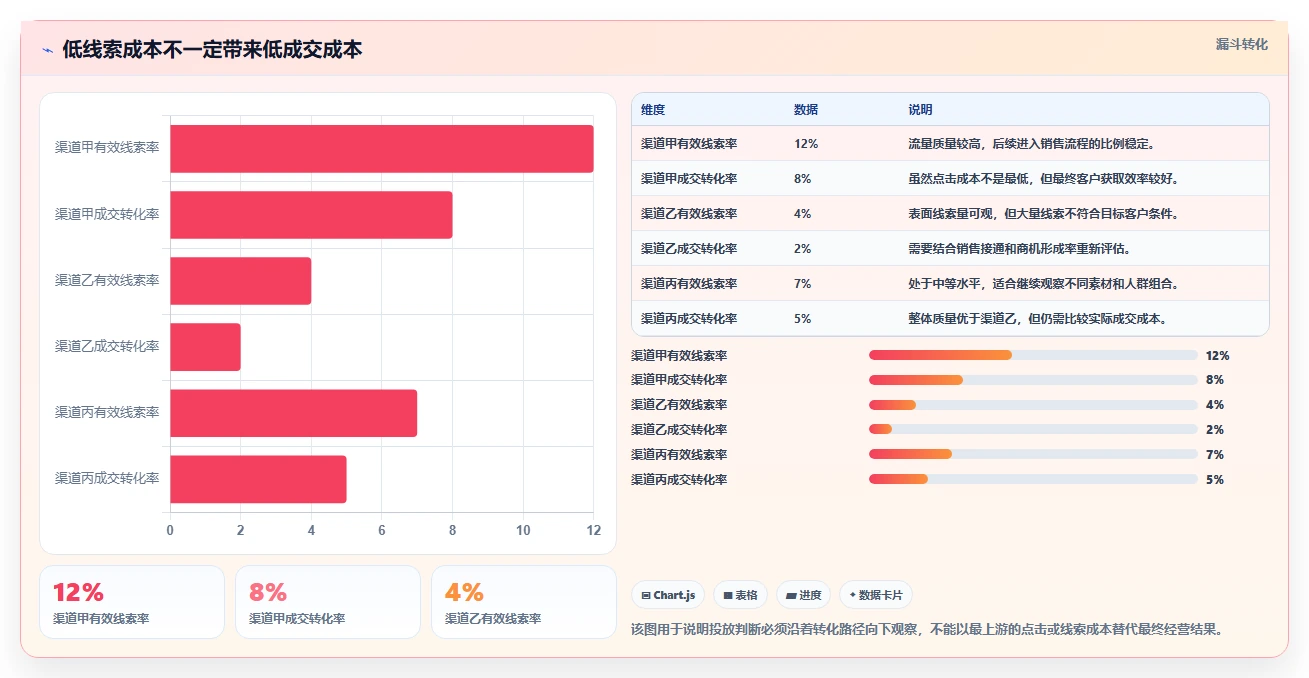Click the 渠道甲有效线索率 bar in the chart
The image size is (1309, 678).
382,149
